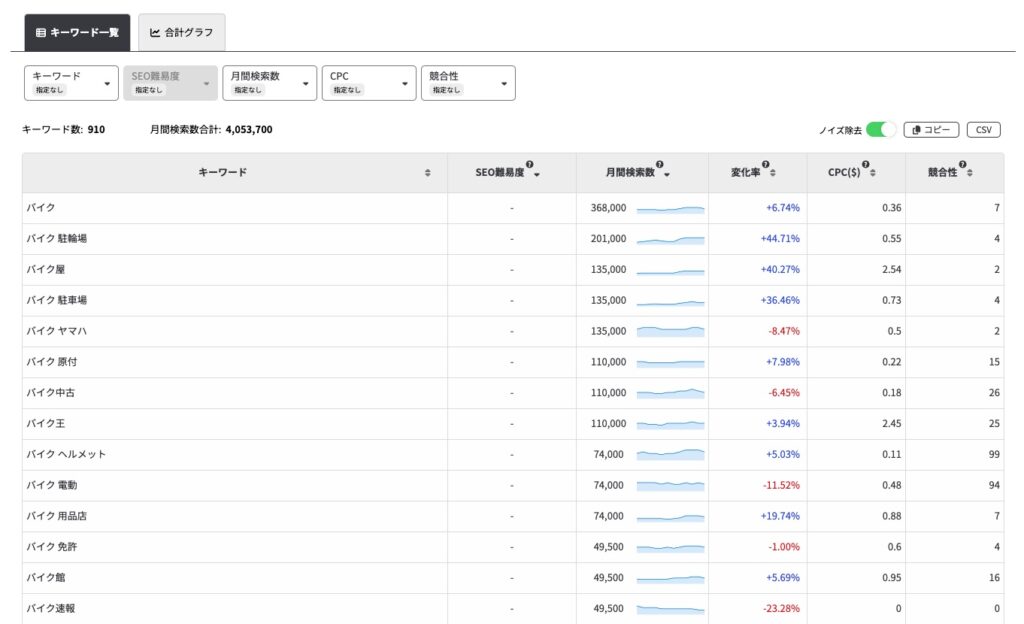Select the キーワード一覧 tab
This screenshot has height=624, width=1024.
(78, 32)
